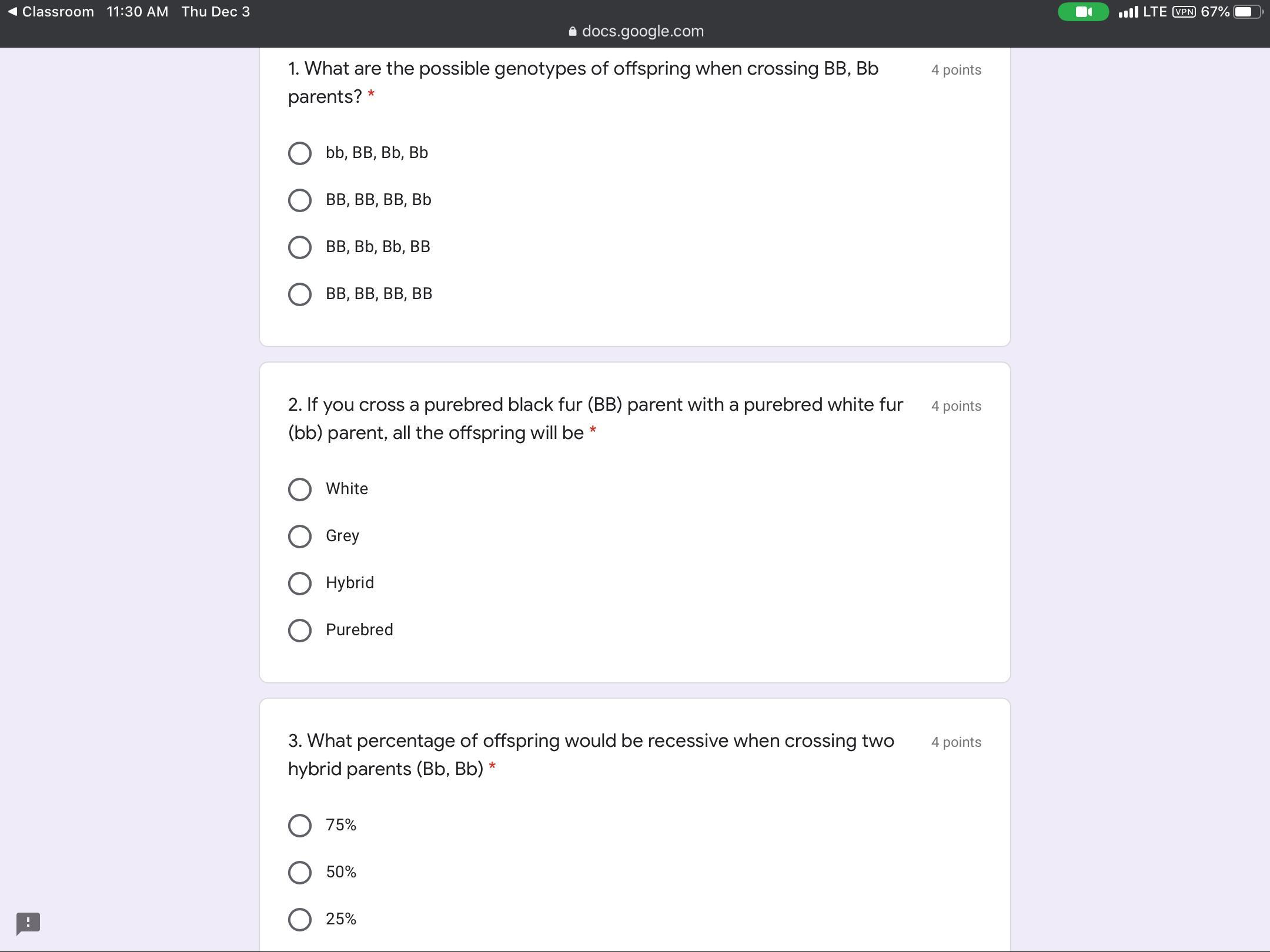Pick the 25% radio button

300,920
